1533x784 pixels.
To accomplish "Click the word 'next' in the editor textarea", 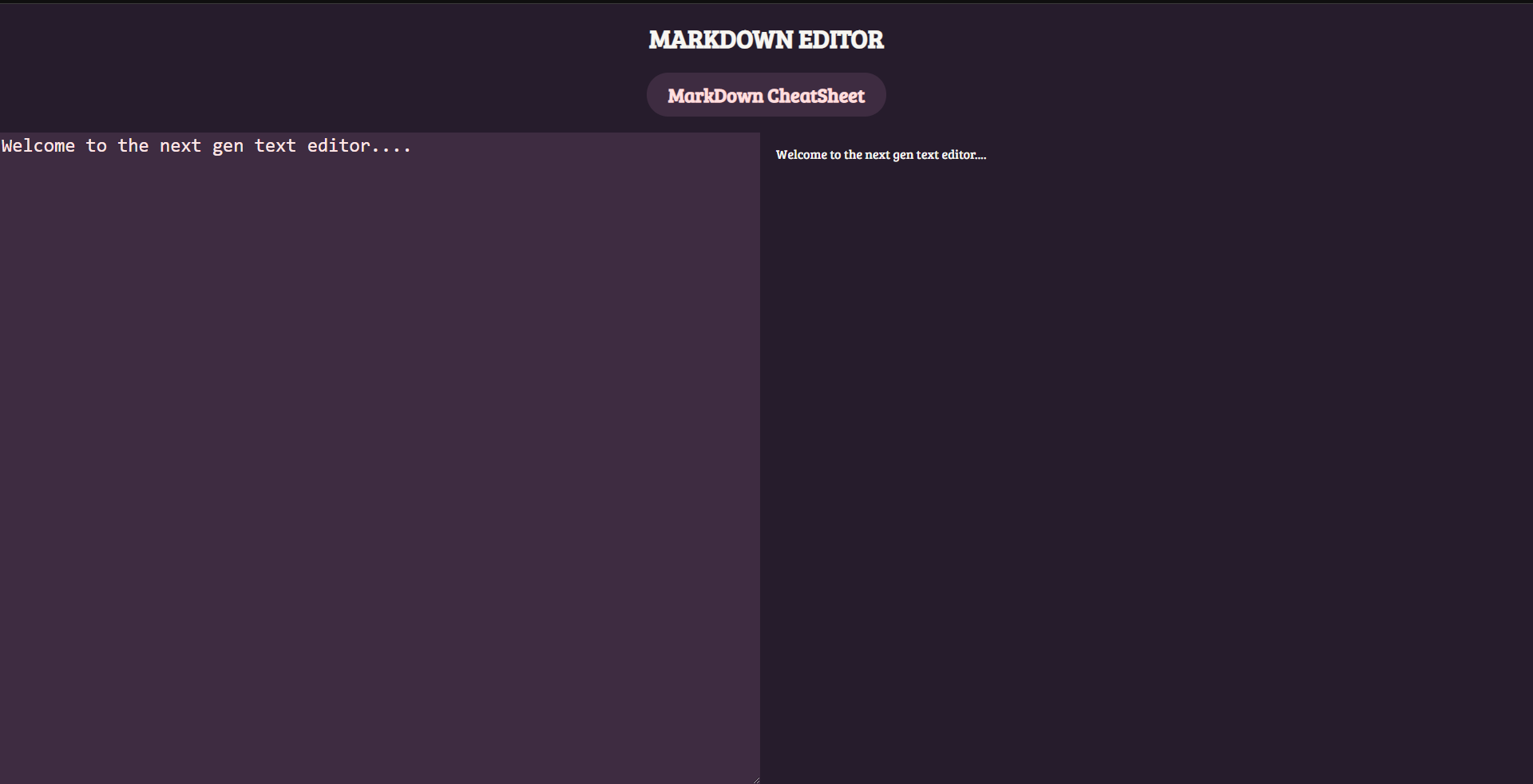I will coord(180,146).
